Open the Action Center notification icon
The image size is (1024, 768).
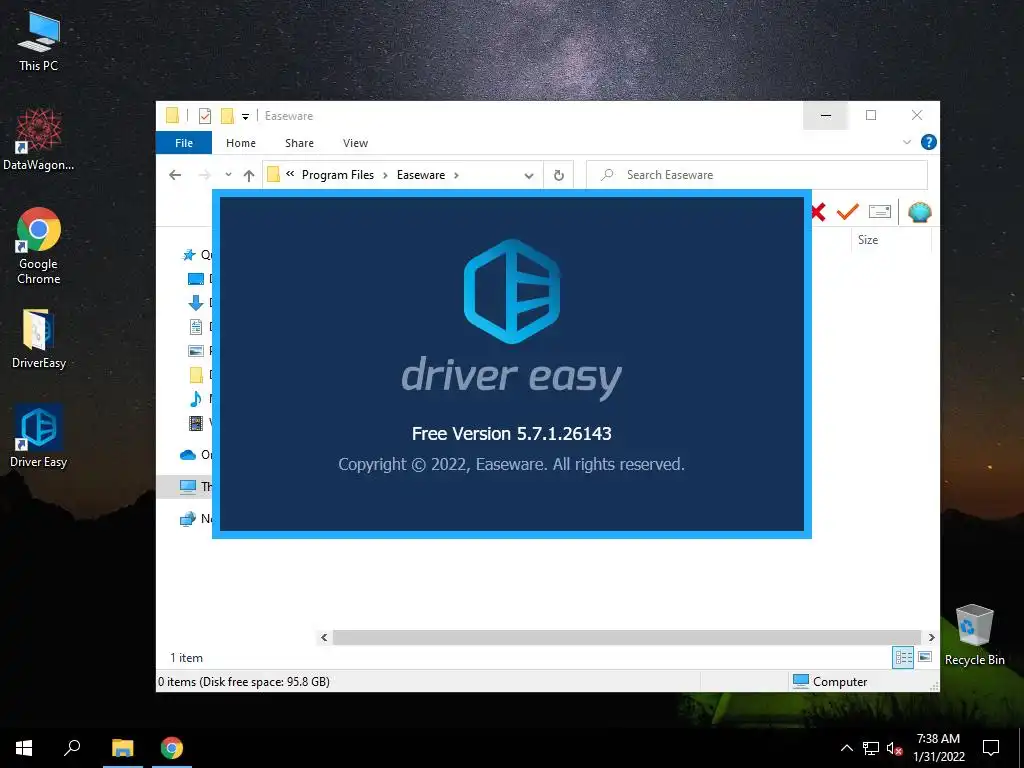(991, 748)
